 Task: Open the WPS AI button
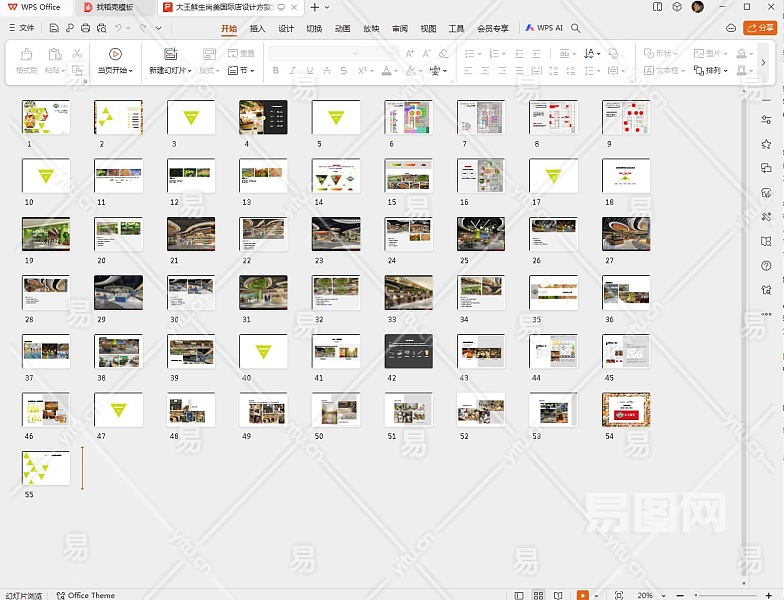(x=544, y=28)
